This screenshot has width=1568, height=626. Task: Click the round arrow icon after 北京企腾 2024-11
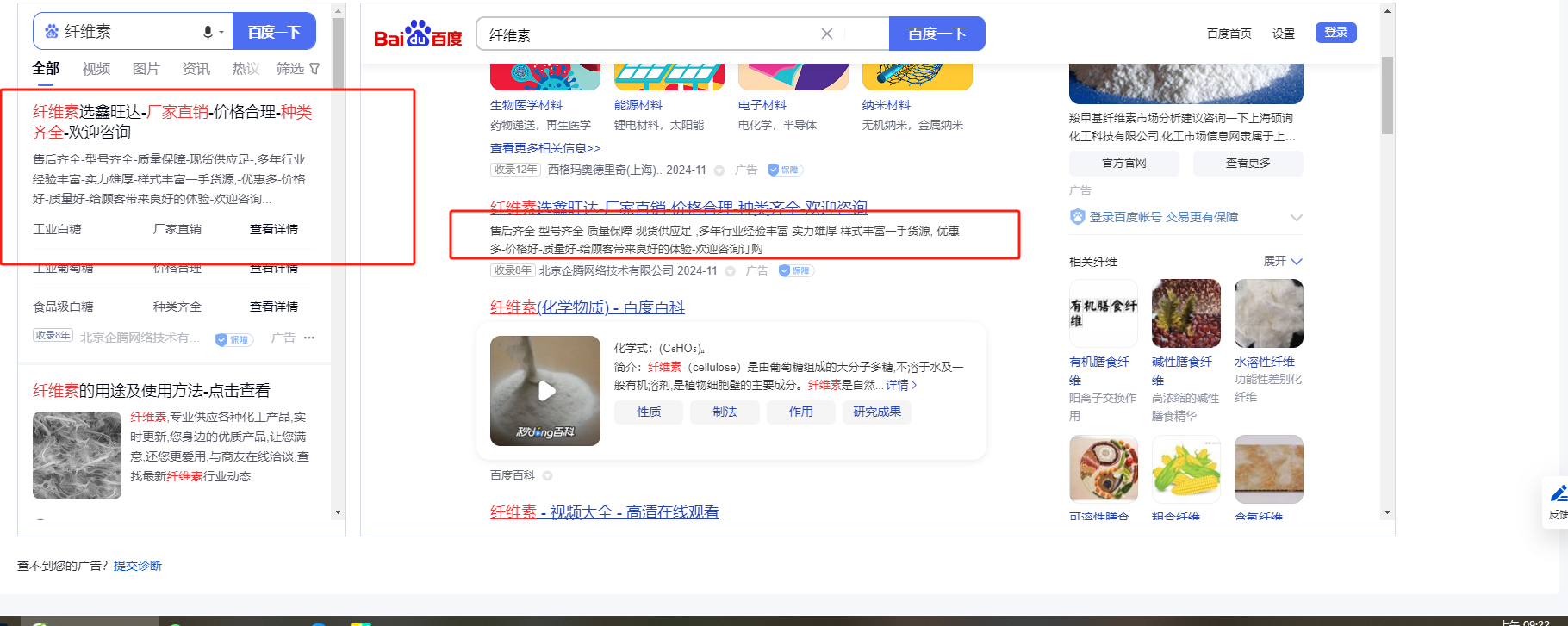tap(731, 271)
